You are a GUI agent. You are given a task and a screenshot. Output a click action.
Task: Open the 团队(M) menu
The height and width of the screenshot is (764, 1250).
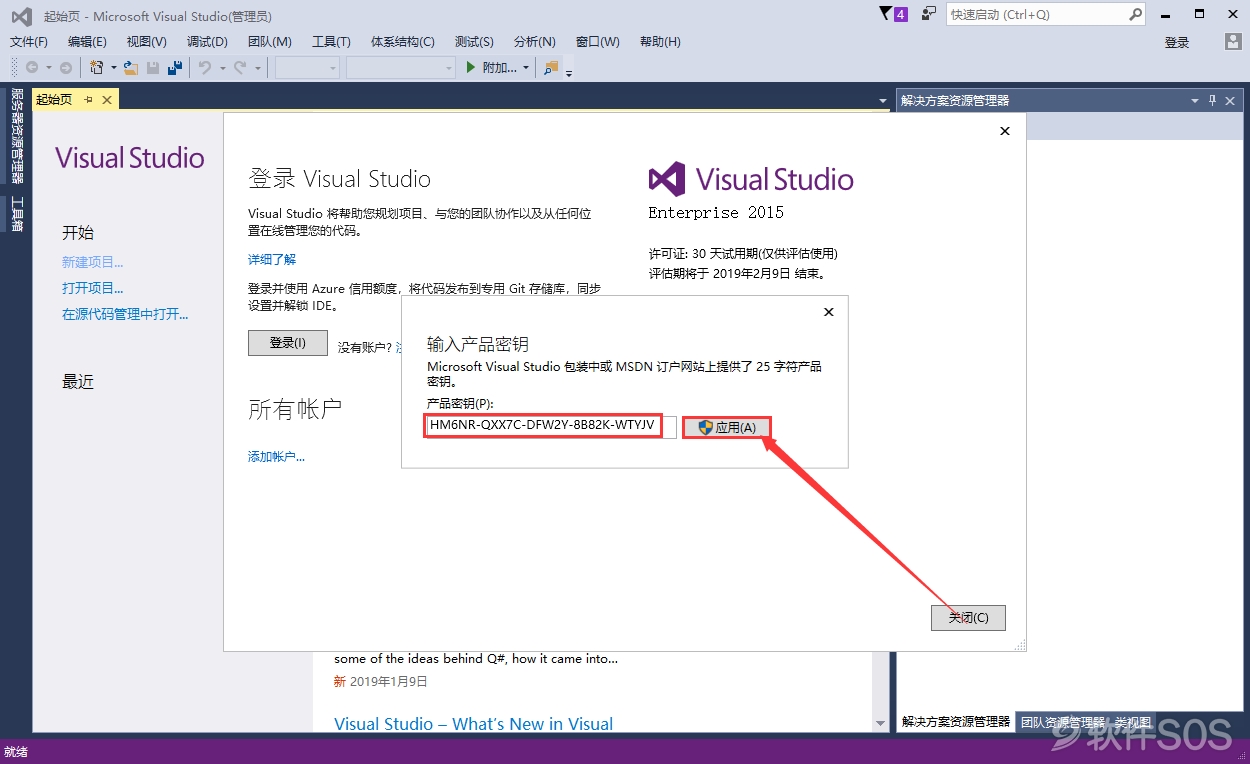point(270,42)
